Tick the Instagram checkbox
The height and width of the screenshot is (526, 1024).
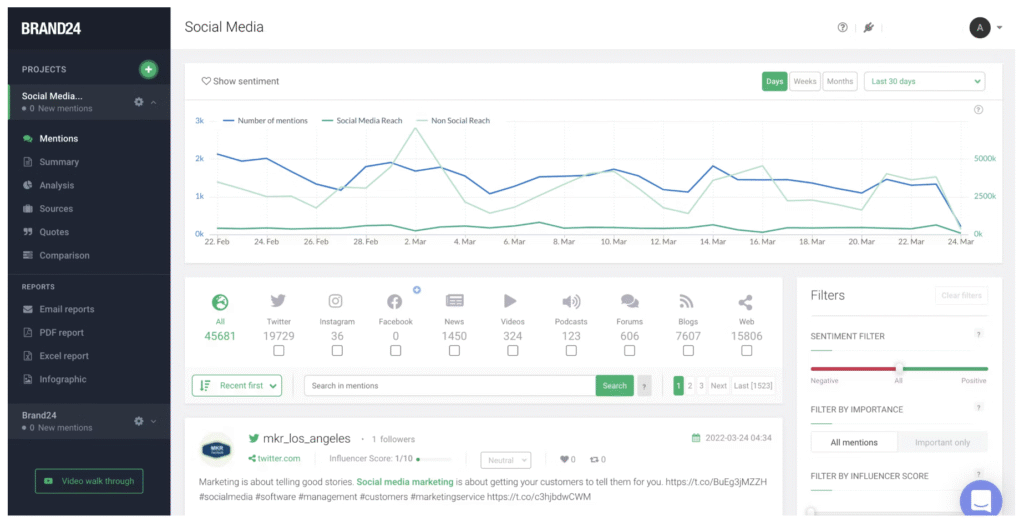(337, 351)
